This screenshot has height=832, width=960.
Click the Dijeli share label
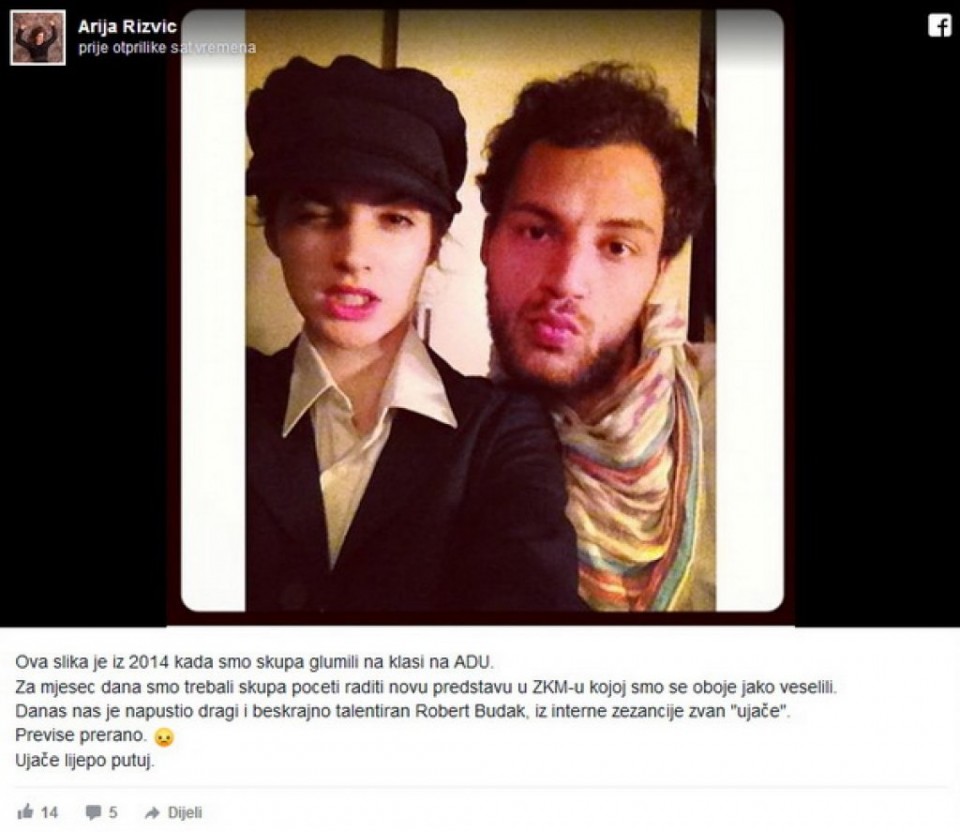click(185, 813)
